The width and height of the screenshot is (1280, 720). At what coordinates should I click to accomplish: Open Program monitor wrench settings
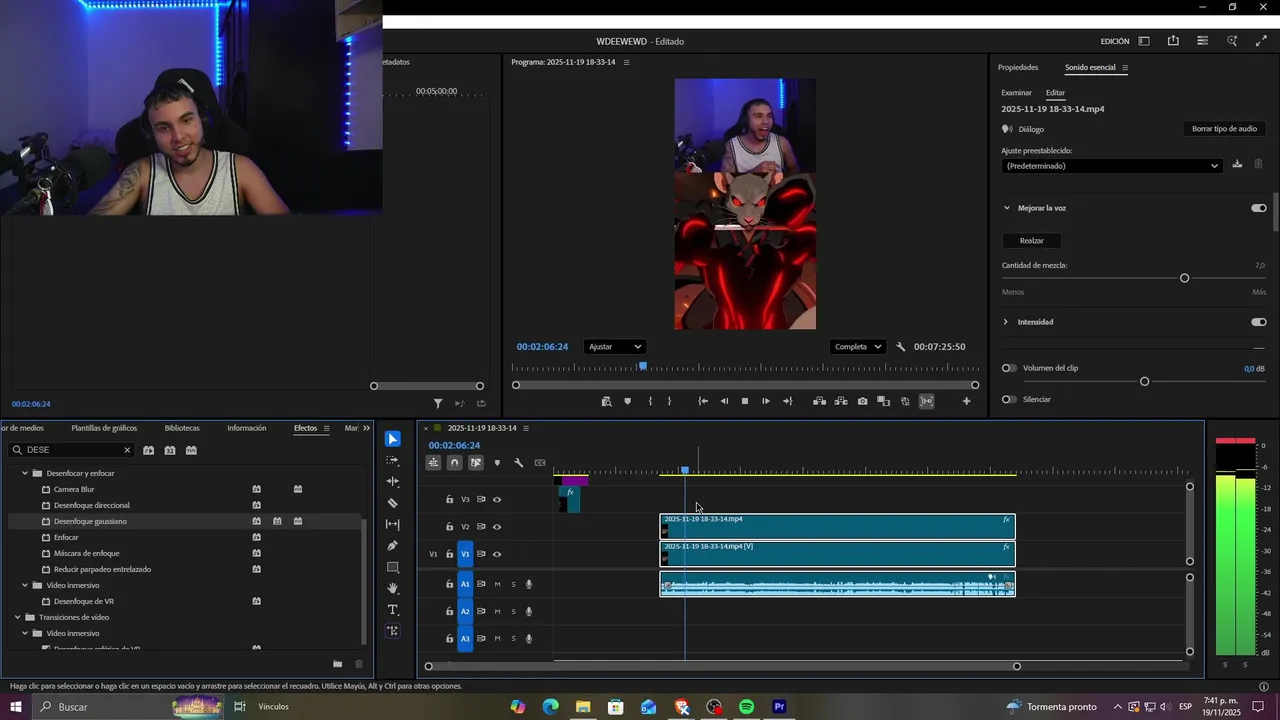coord(900,347)
